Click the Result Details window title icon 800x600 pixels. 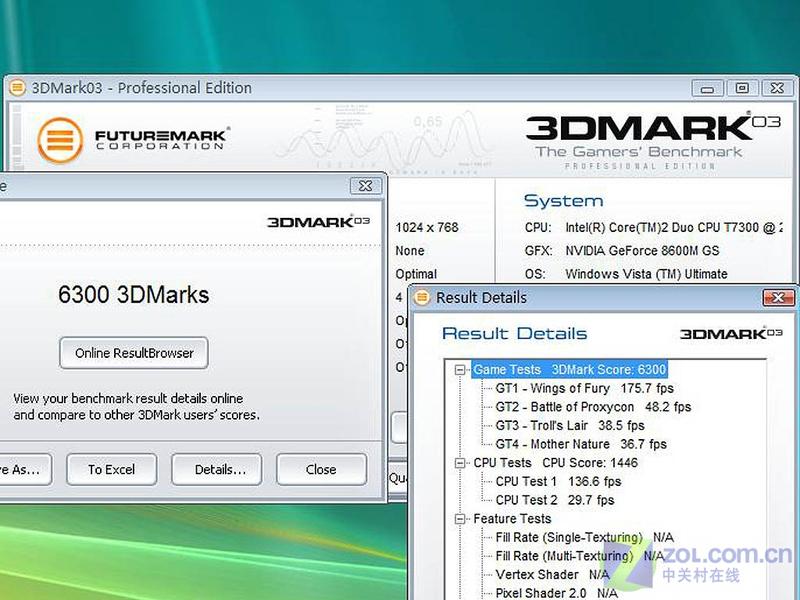422,297
